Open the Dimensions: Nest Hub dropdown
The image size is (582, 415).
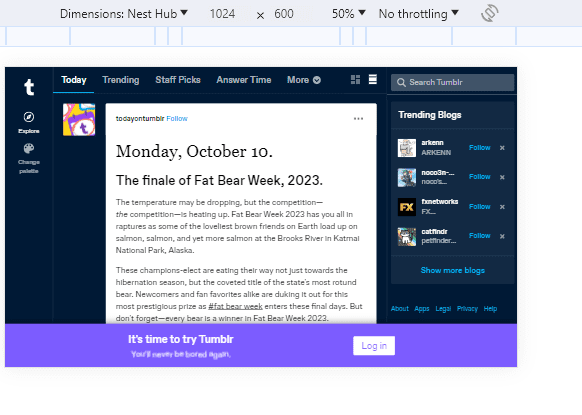pos(124,14)
